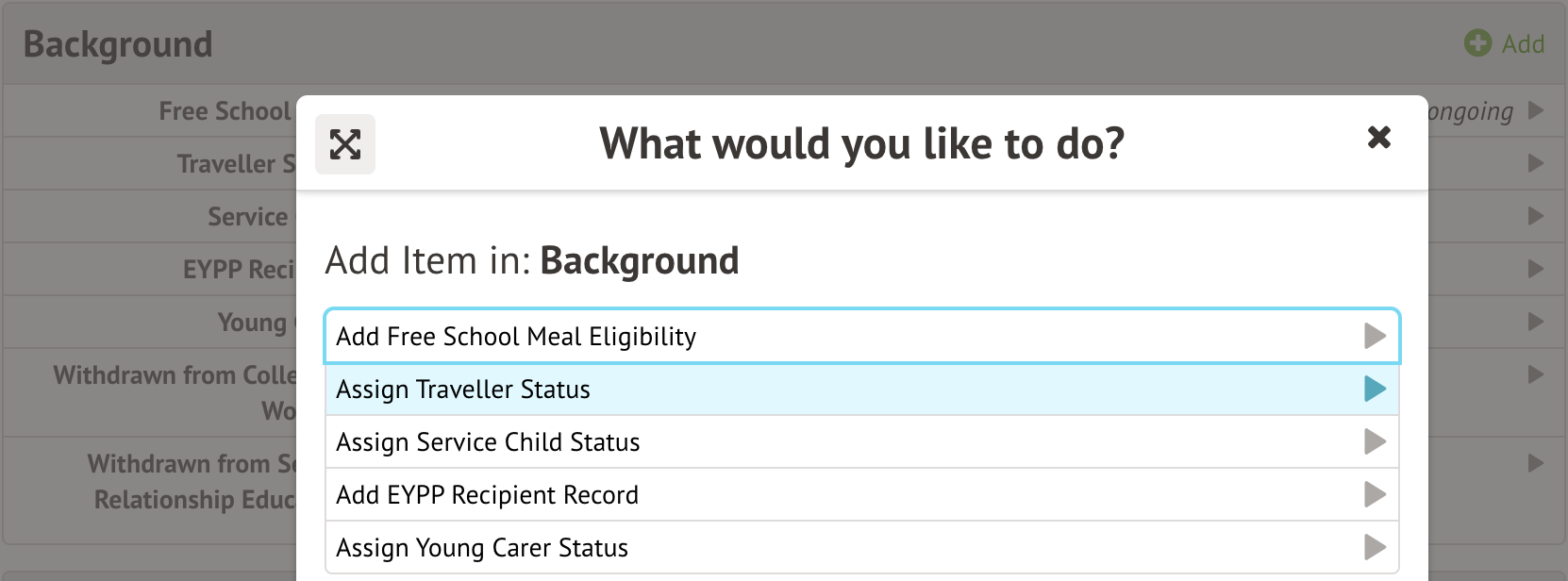Expand the Service row arrow on right
Viewport: 1568px width, 581px height.
pos(1536,217)
